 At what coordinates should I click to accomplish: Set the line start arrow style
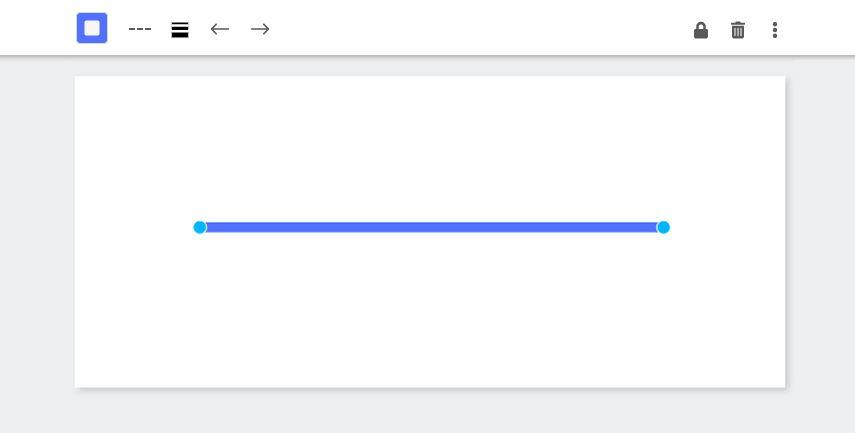click(x=220, y=29)
